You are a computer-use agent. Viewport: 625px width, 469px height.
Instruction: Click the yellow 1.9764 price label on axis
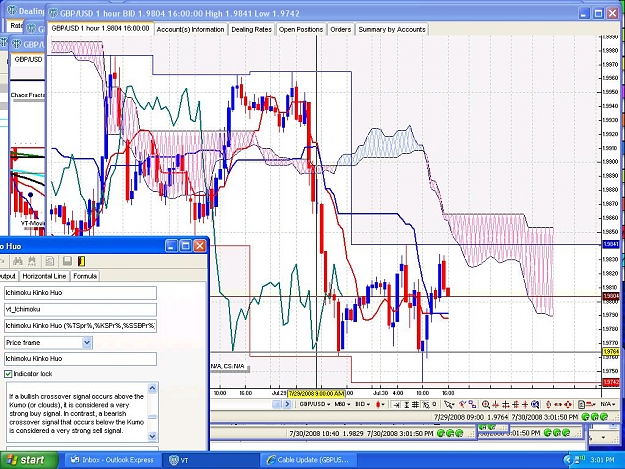pos(611,351)
